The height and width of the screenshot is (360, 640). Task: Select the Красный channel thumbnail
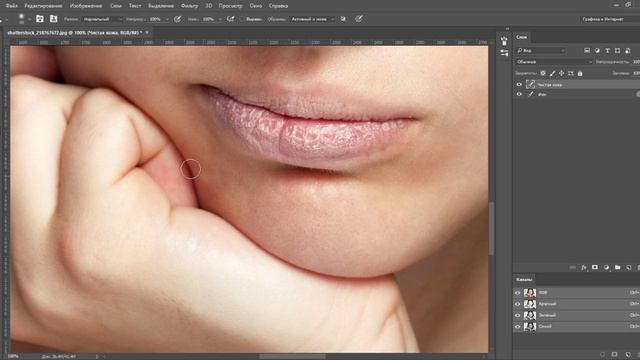click(530, 304)
